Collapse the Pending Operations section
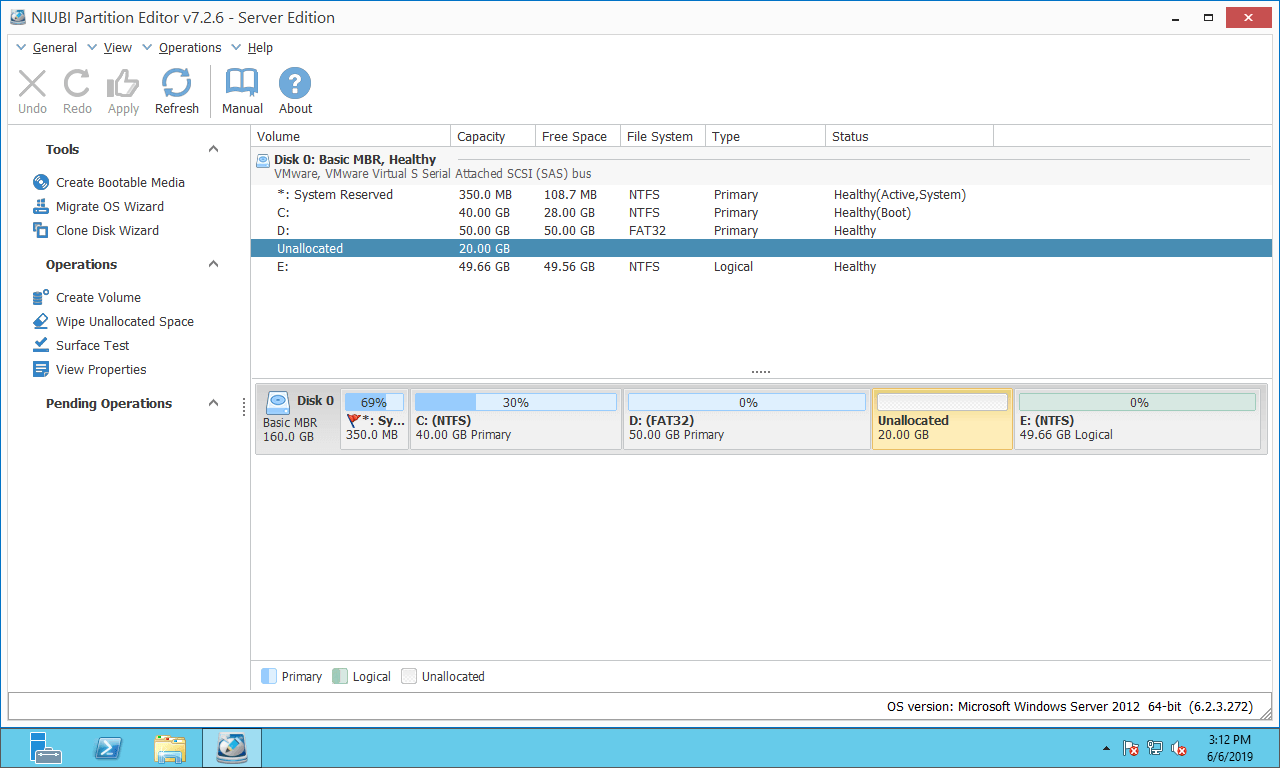 tap(213, 403)
